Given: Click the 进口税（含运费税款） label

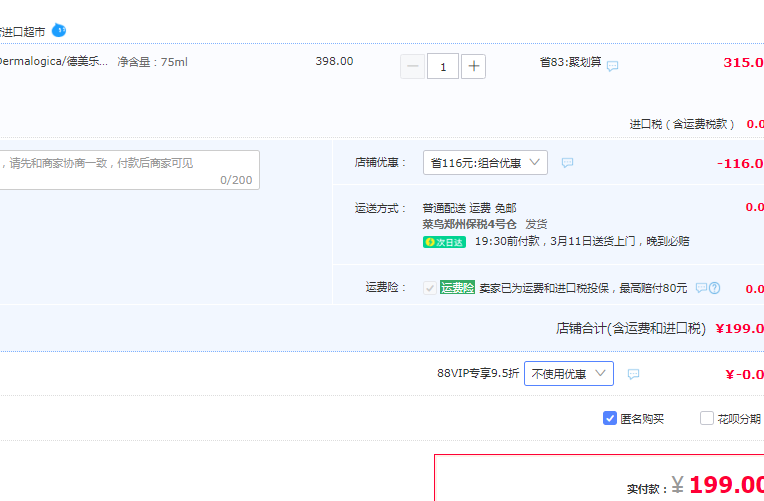Looking at the screenshot, I should click(682, 124).
